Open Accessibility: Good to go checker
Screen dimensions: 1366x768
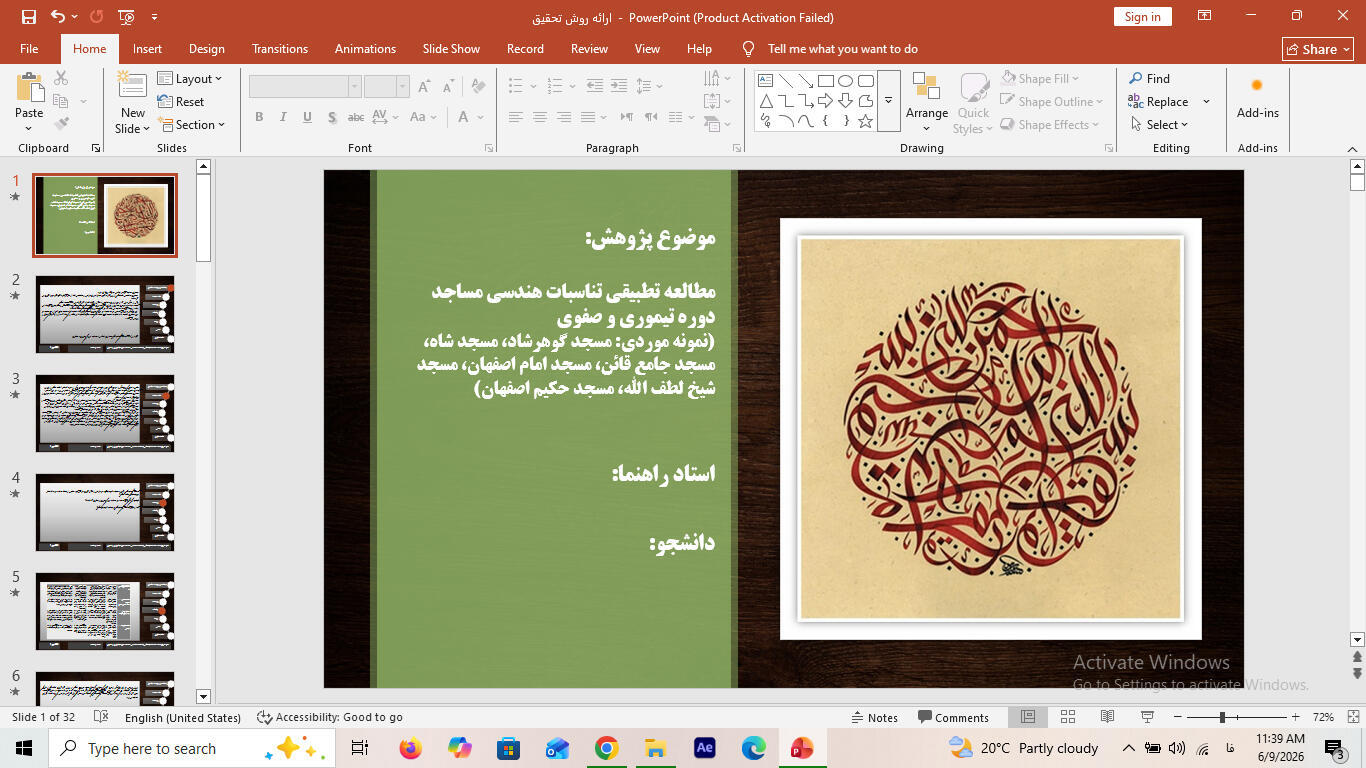coord(330,717)
